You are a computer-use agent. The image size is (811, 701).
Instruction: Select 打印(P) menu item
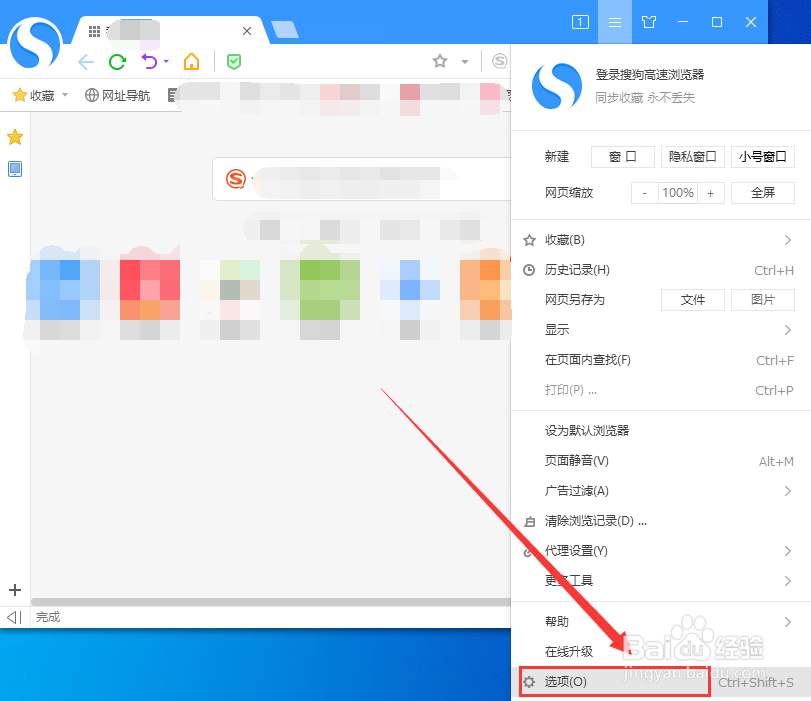coord(660,390)
